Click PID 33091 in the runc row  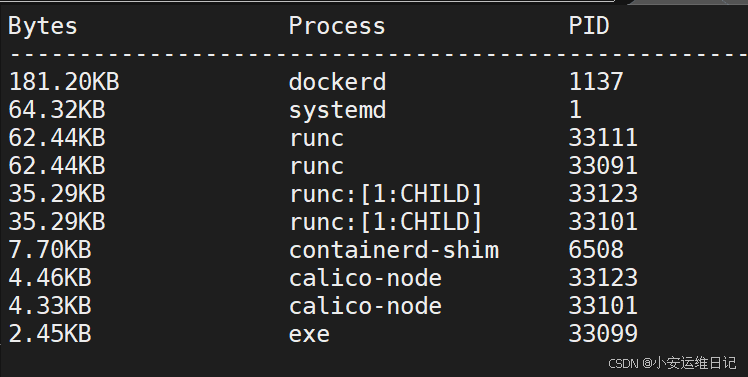tap(603, 166)
